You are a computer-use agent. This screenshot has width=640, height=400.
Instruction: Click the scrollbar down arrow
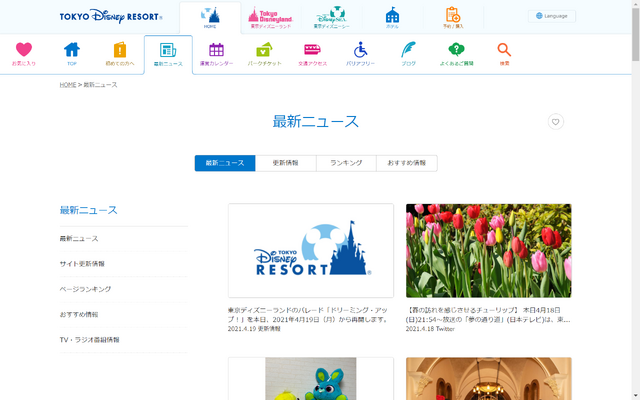[636, 396]
